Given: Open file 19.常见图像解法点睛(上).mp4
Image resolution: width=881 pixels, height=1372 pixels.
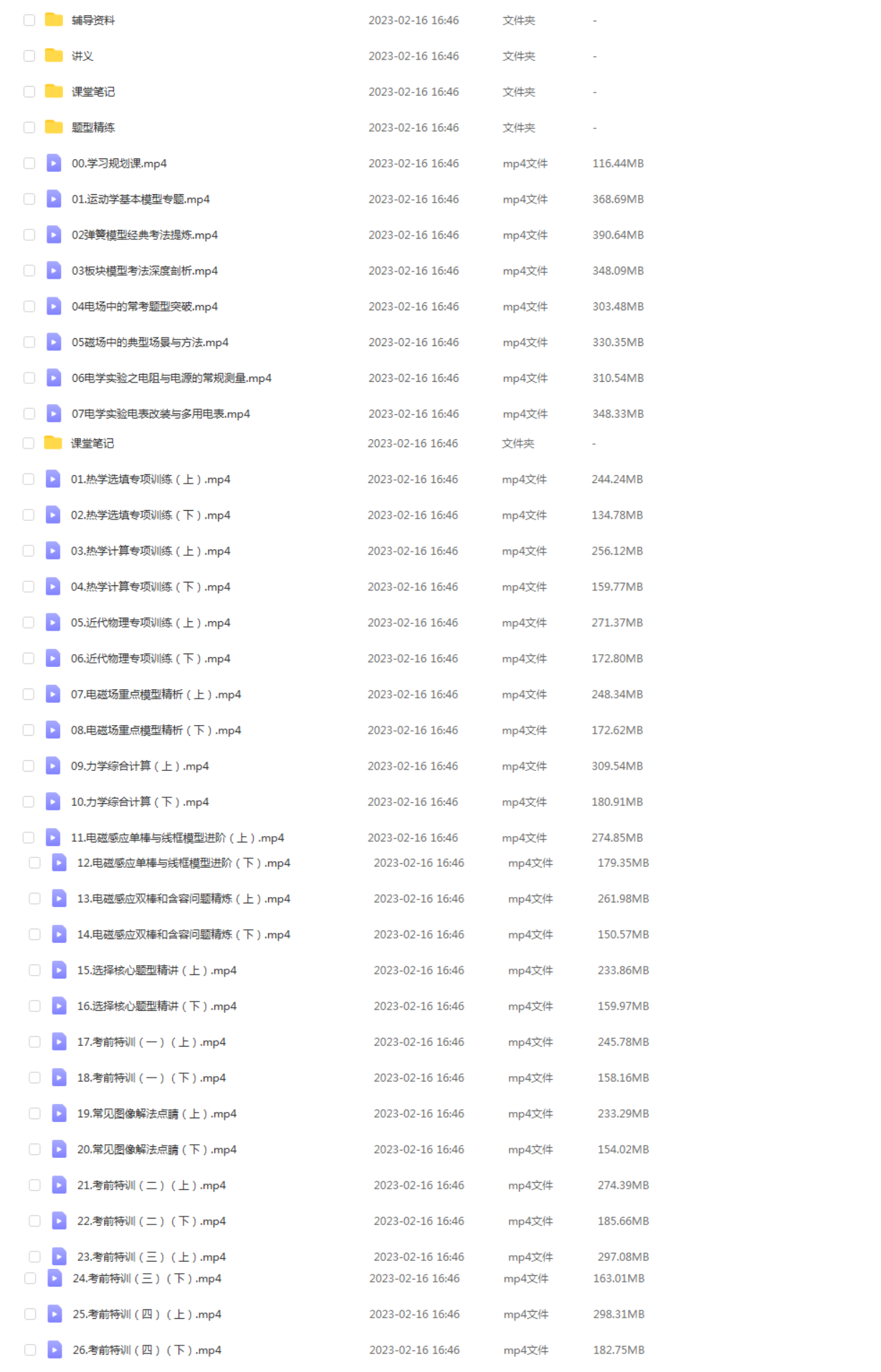Looking at the screenshot, I should point(157,1113).
